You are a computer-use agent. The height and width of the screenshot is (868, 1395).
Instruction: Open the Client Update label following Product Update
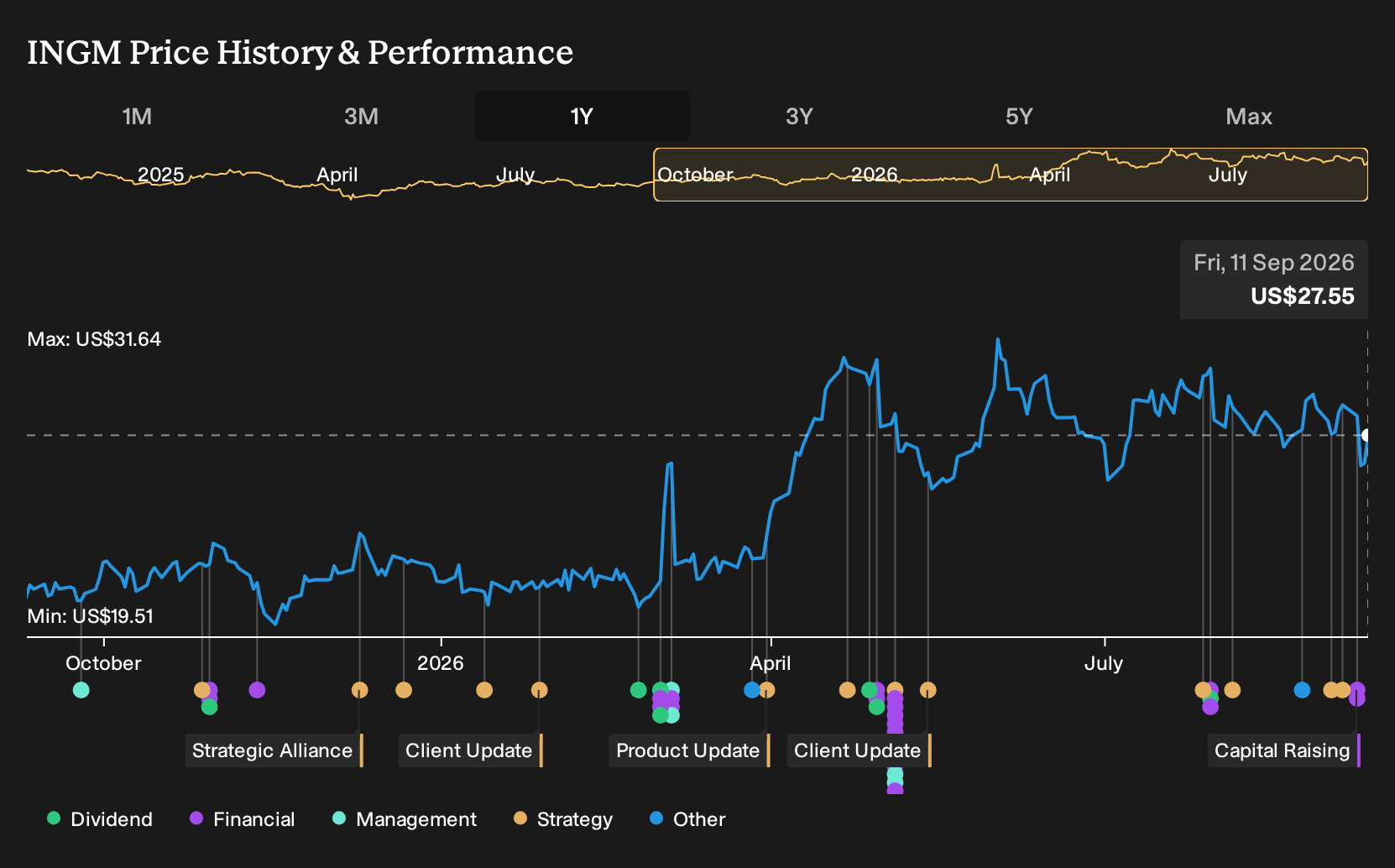(859, 750)
